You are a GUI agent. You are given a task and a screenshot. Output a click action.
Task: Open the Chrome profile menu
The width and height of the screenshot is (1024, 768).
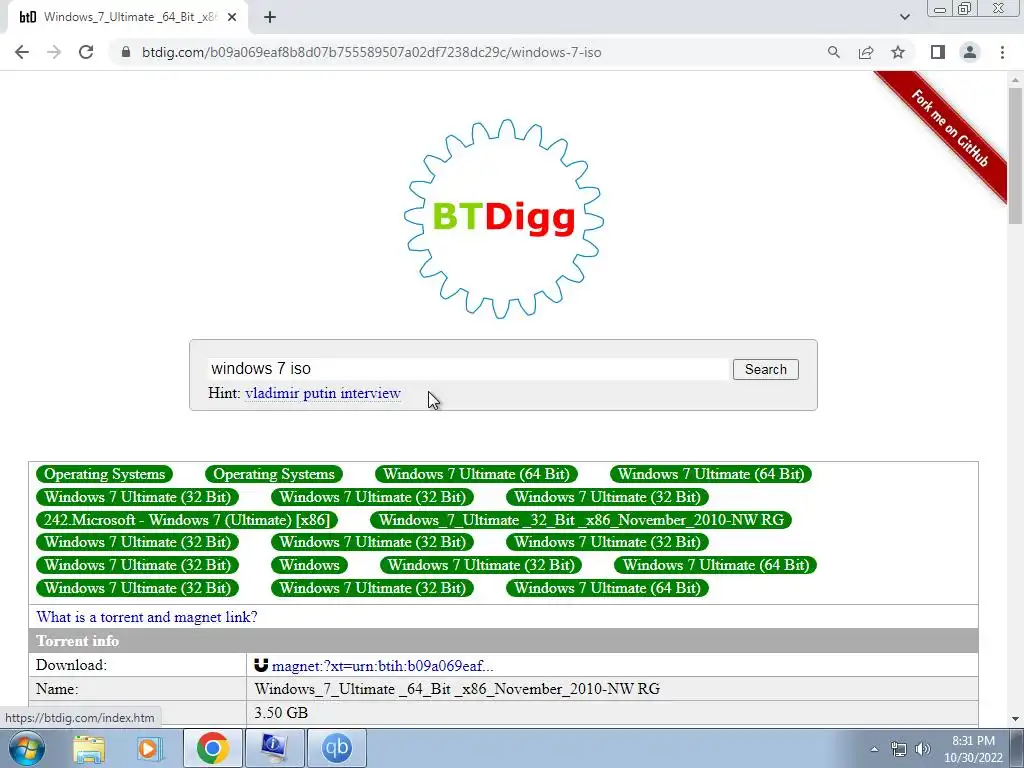[x=970, y=52]
